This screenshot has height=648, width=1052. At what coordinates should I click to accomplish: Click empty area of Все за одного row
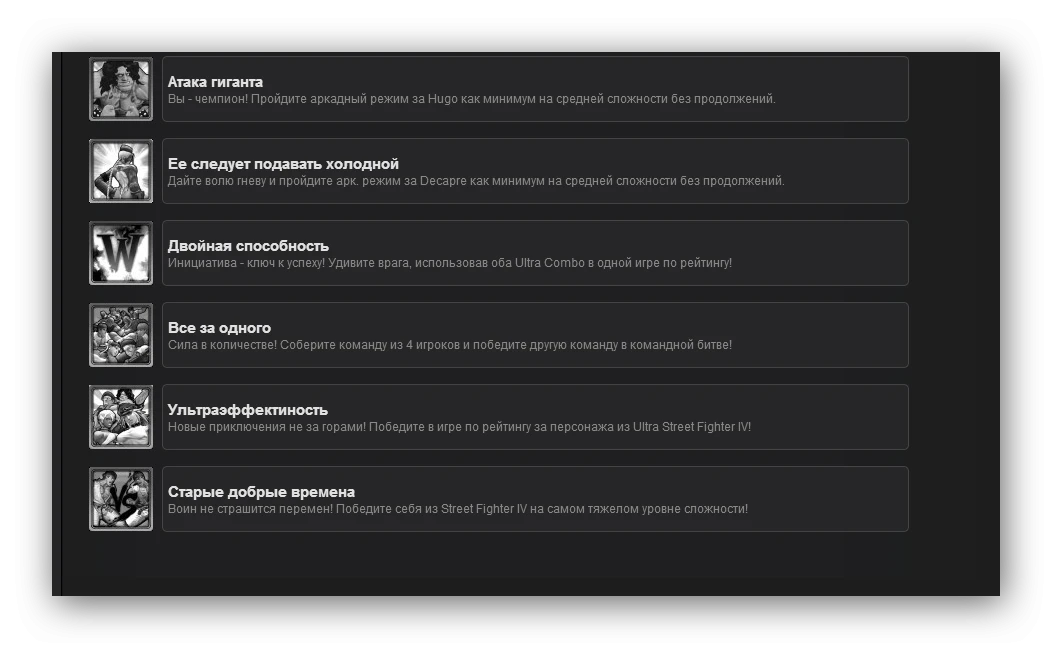pos(819,335)
